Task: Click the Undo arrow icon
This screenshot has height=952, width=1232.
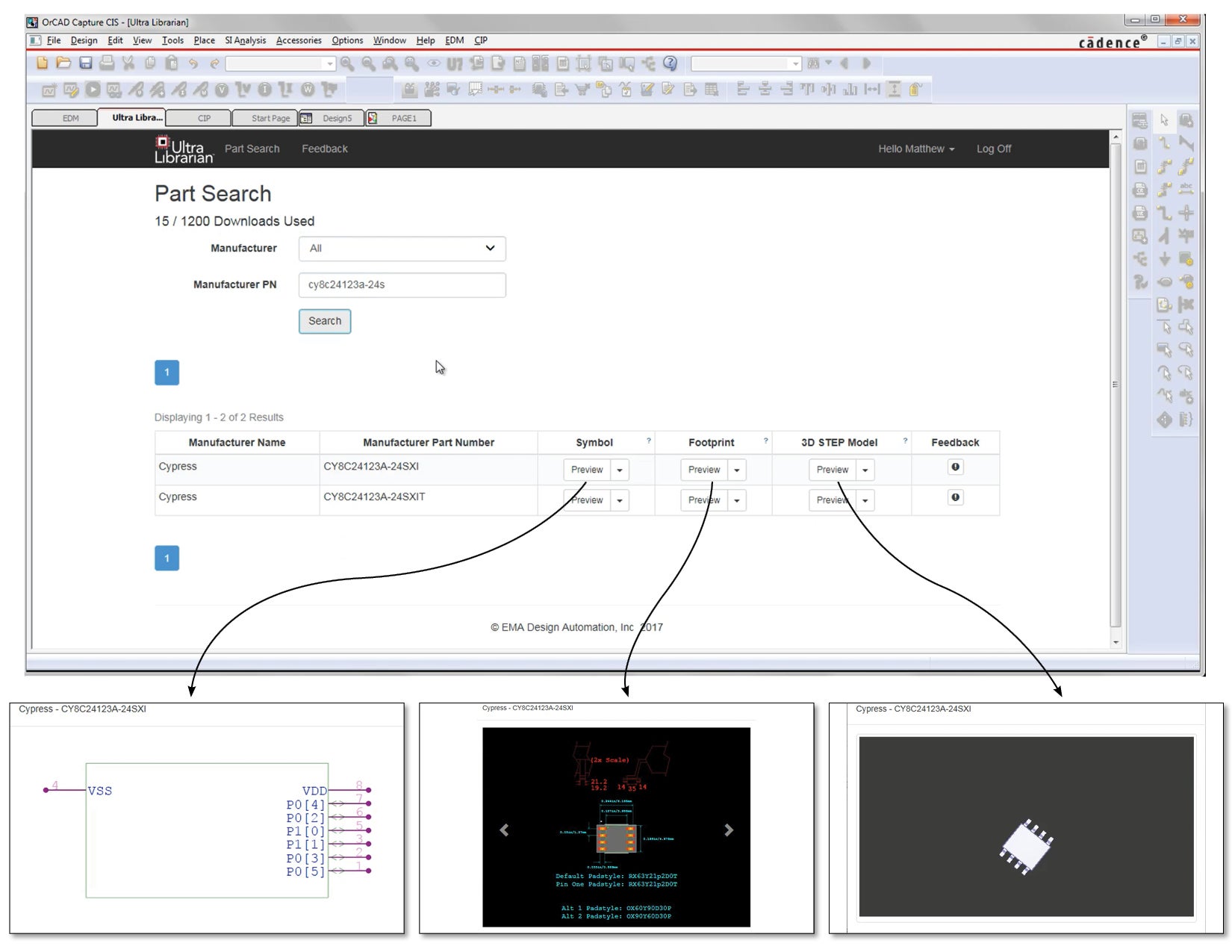Action: click(193, 63)
